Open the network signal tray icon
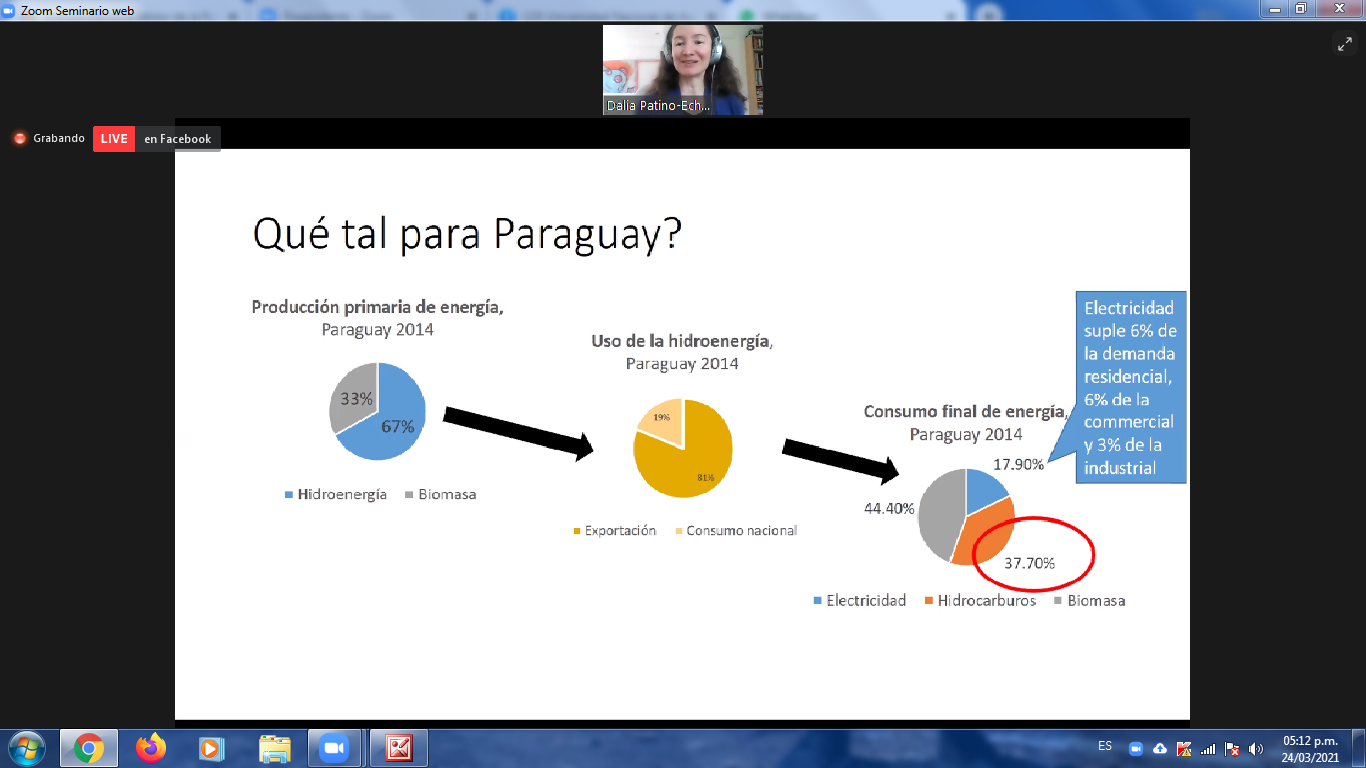This screenshot has width=1366, height=768. [1208, 749]
